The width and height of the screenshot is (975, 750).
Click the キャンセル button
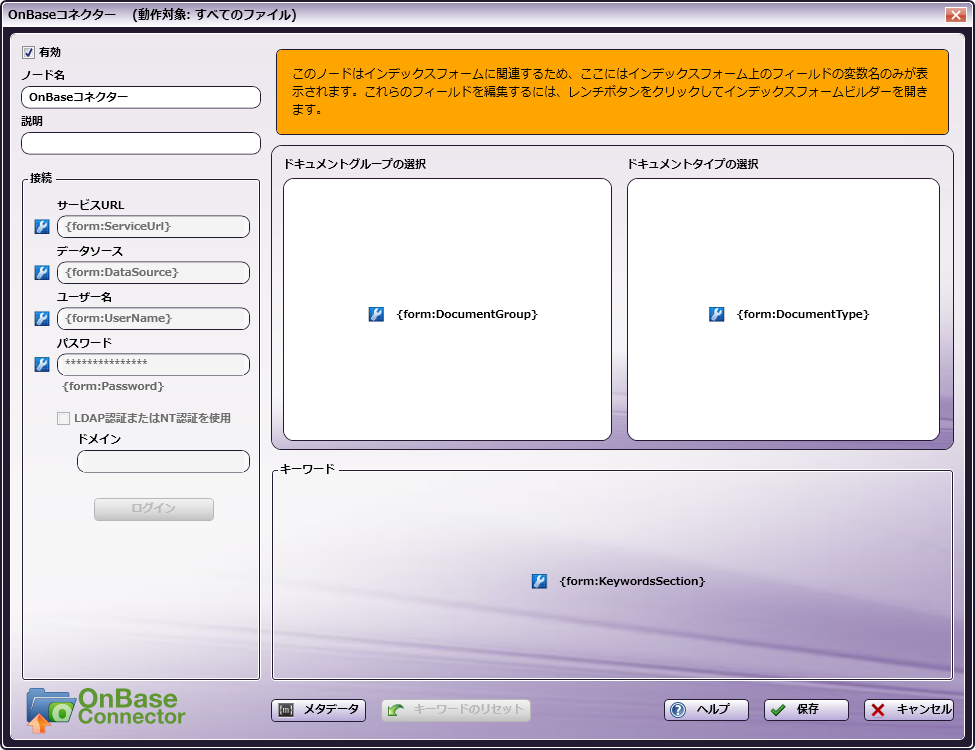908,710
